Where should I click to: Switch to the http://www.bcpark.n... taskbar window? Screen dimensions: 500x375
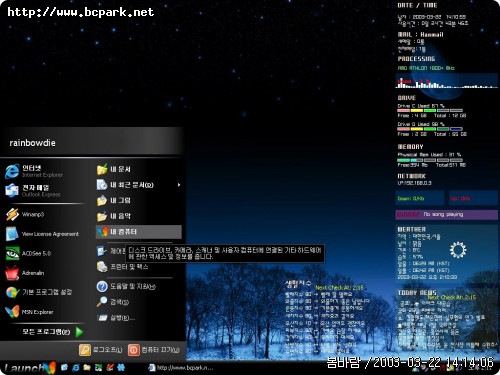point(181,368)
